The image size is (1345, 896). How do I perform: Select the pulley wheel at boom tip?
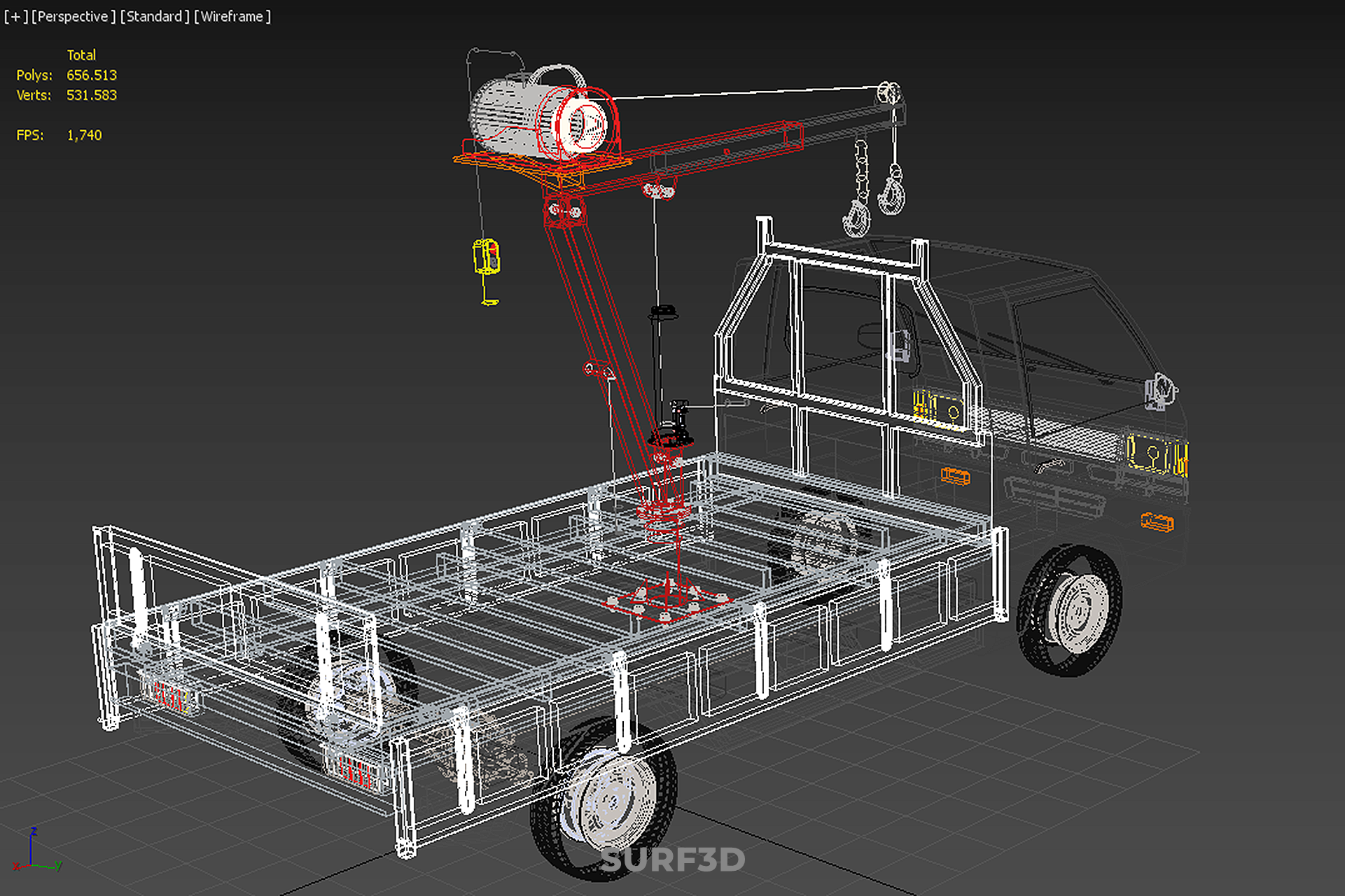click(889, 93)
